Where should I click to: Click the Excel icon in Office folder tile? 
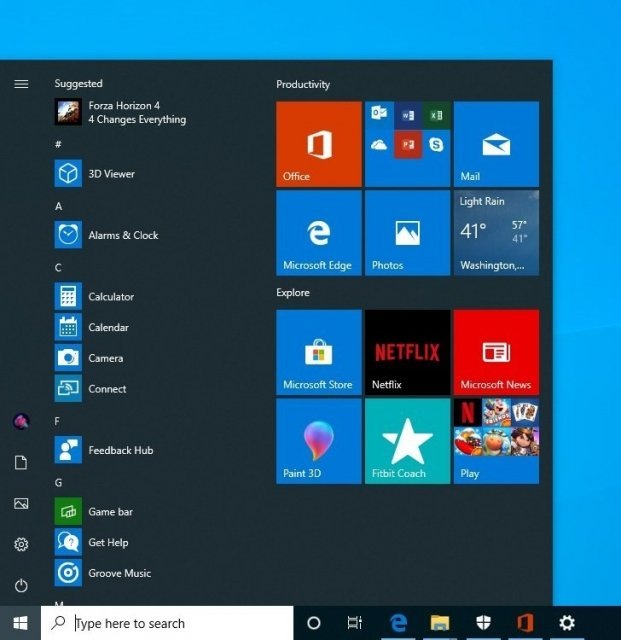[x=436, y=116]
